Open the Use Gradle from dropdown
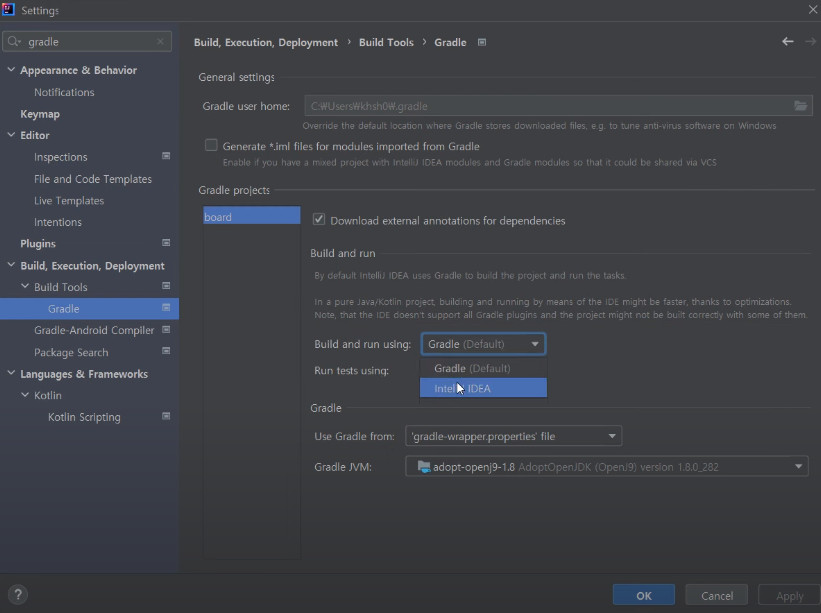Image resolution: width=821 pixels, height=613 pixels. point(514,436)
